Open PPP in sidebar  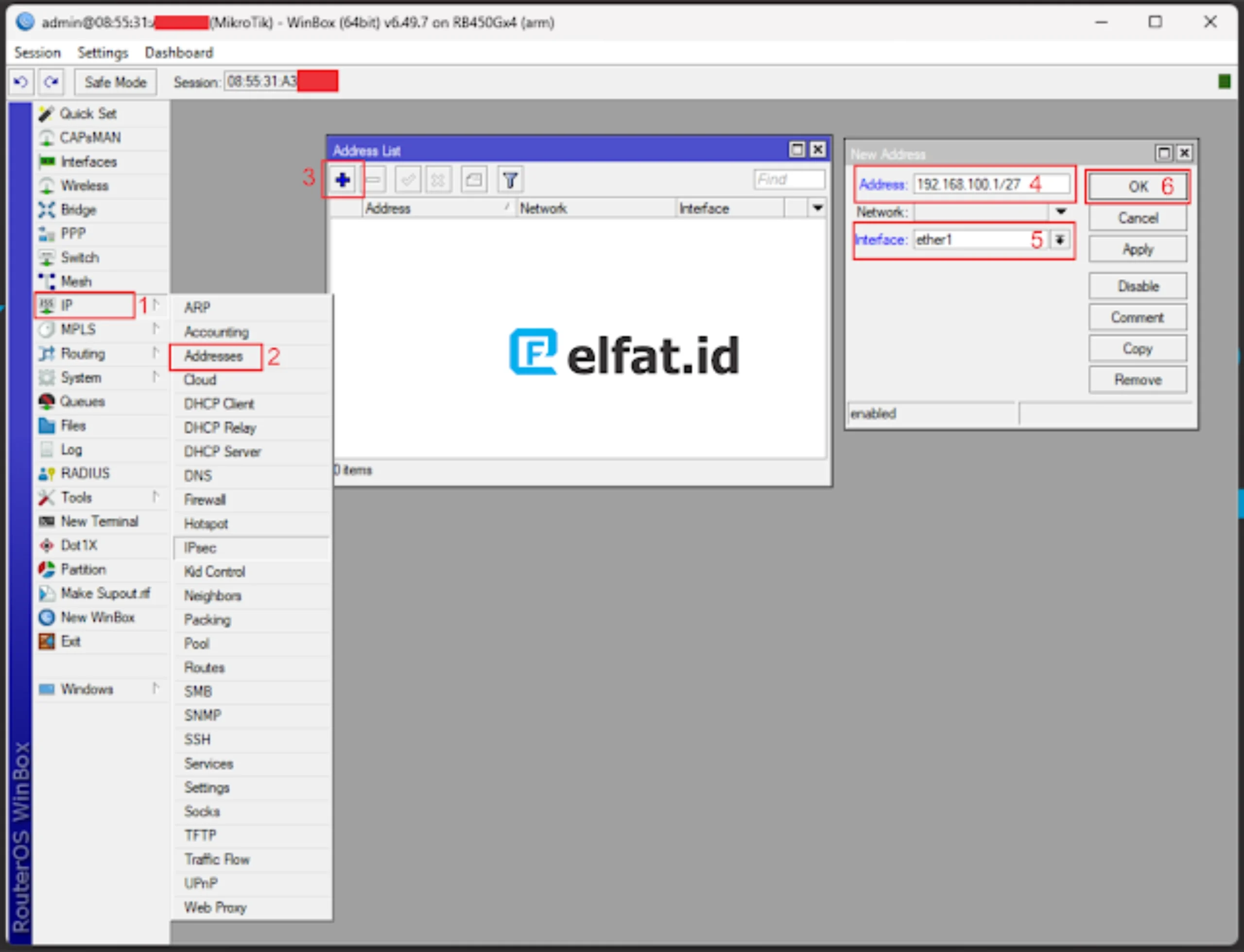click(x=101, y=234)
